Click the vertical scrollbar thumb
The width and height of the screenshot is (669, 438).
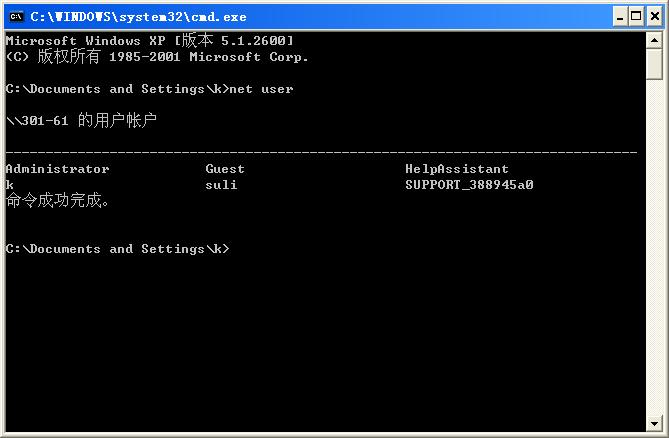655,63
